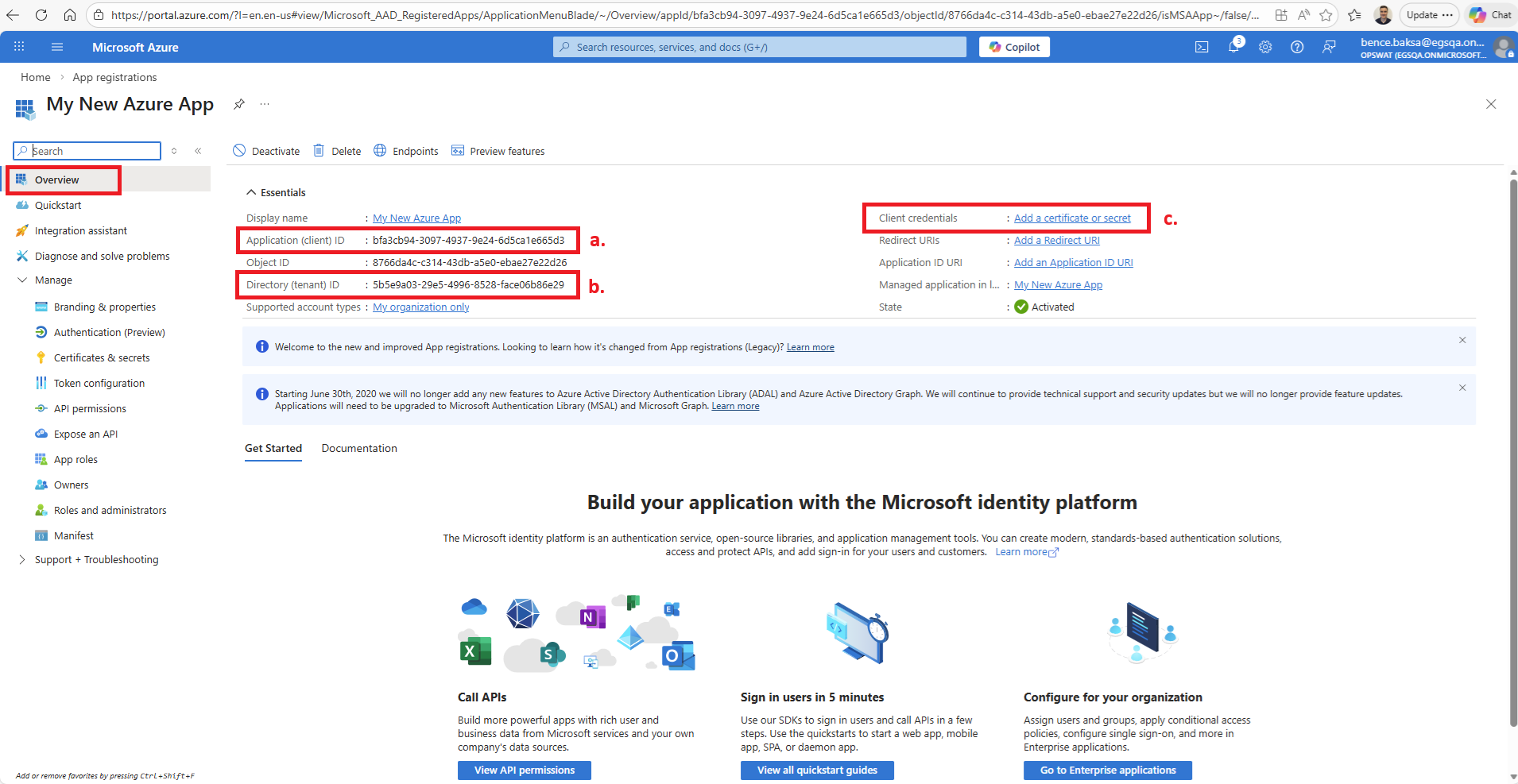Click Add a certificate or secret link

pos(1072,218)
